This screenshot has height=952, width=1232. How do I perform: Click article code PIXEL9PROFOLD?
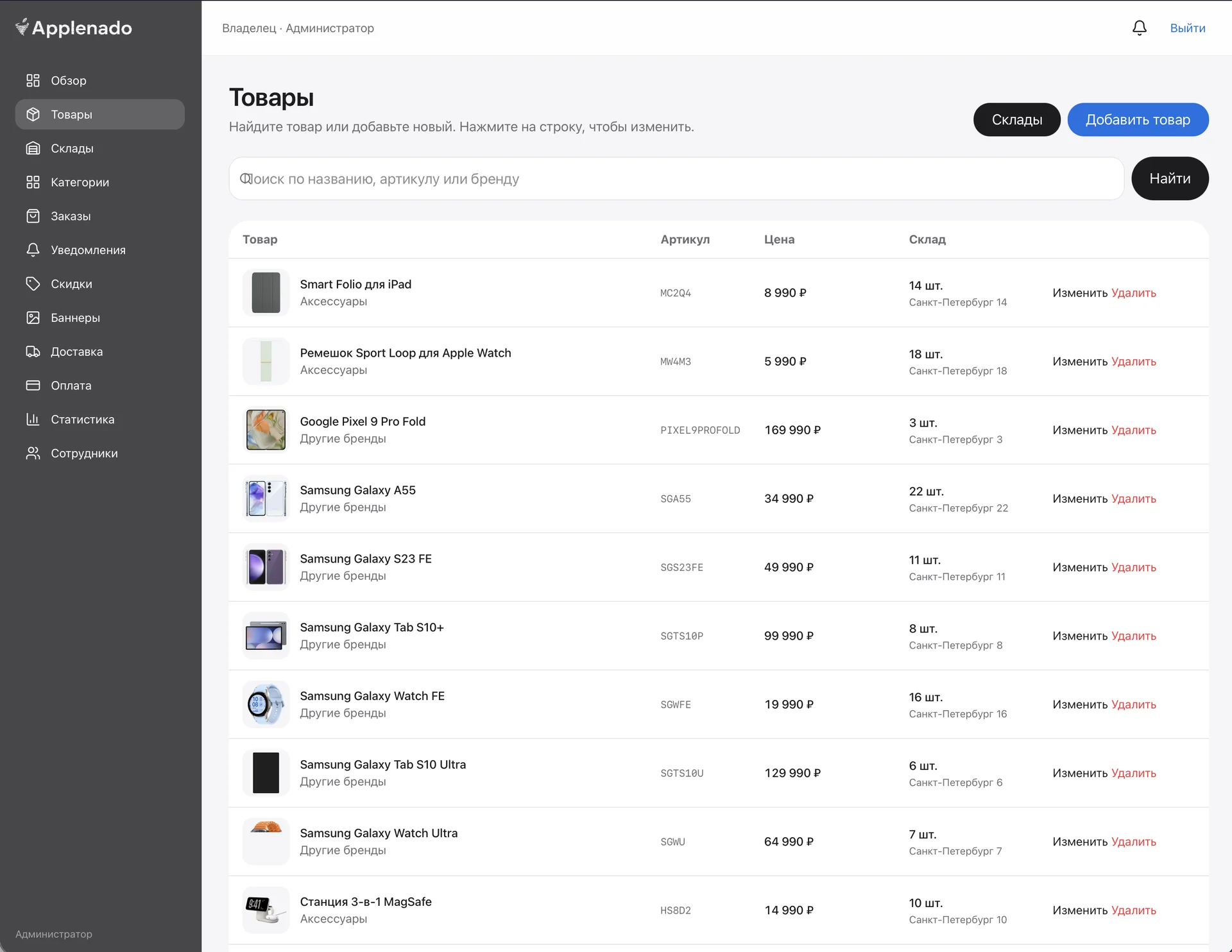pyautogui.click(x=700, y=430)
